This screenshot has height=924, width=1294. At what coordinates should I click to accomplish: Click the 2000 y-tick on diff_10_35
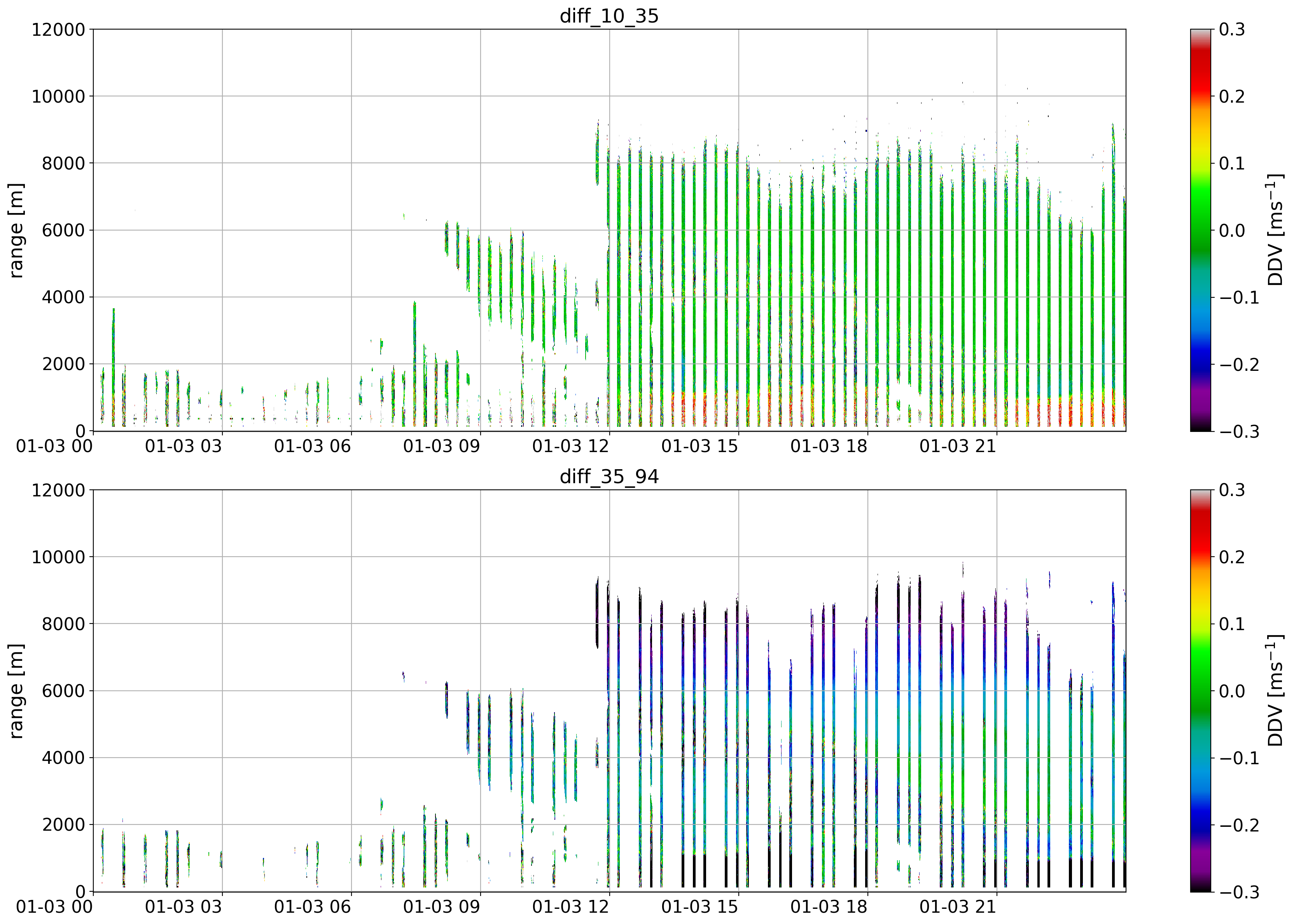coord(64,364)
